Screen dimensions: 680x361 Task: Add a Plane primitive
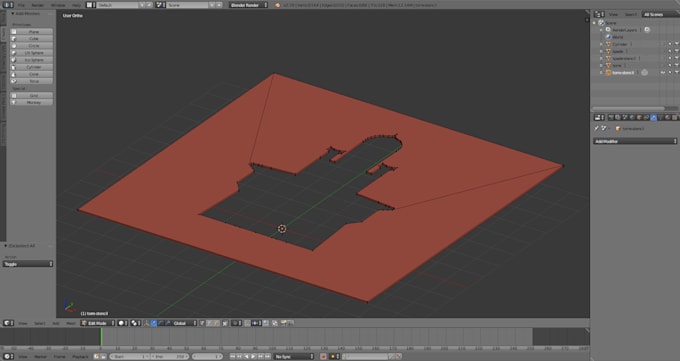pyautogui.click(x=32, y=32)
